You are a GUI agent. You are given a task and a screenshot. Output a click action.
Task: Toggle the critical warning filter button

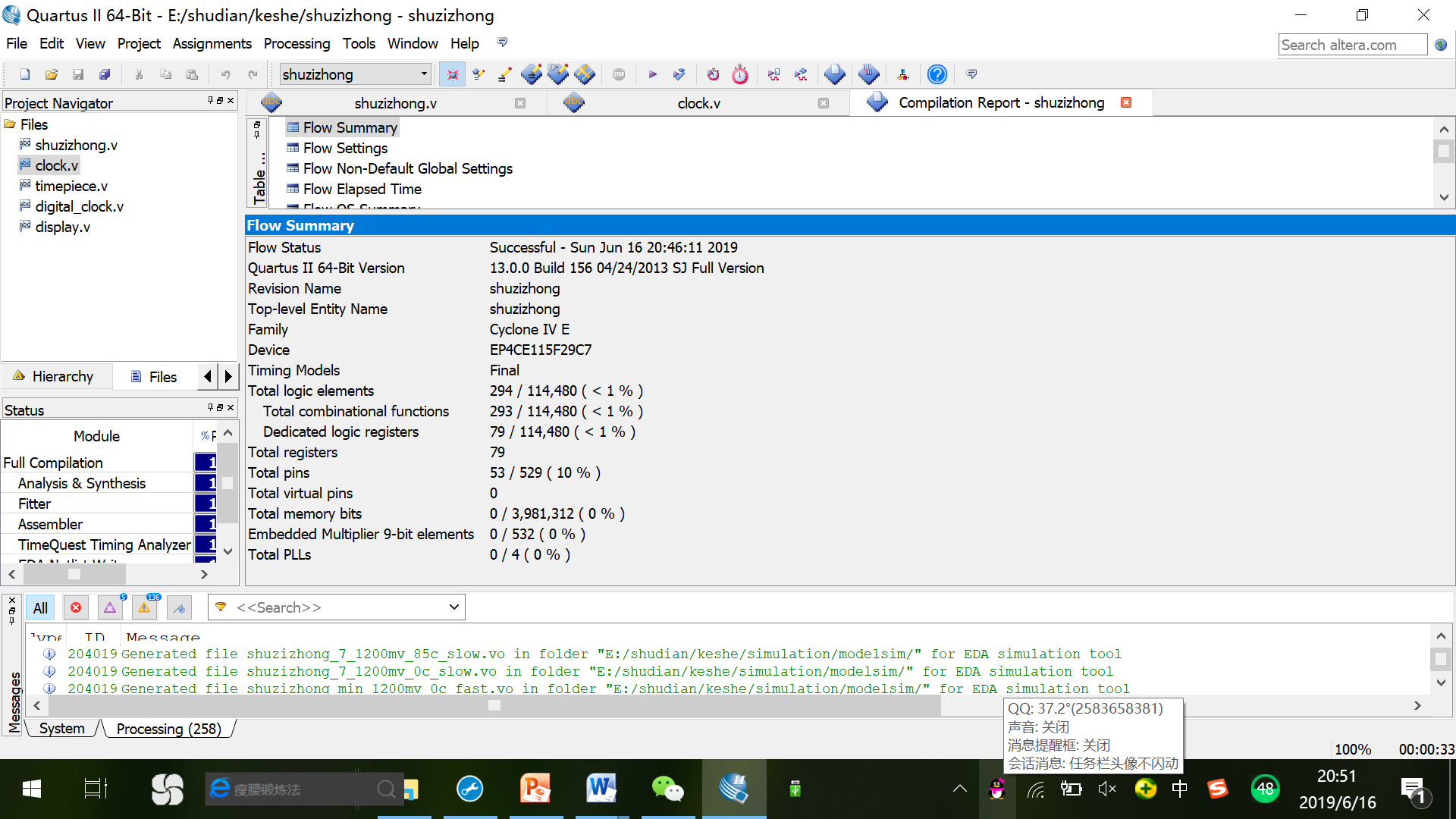pos(110,607)
